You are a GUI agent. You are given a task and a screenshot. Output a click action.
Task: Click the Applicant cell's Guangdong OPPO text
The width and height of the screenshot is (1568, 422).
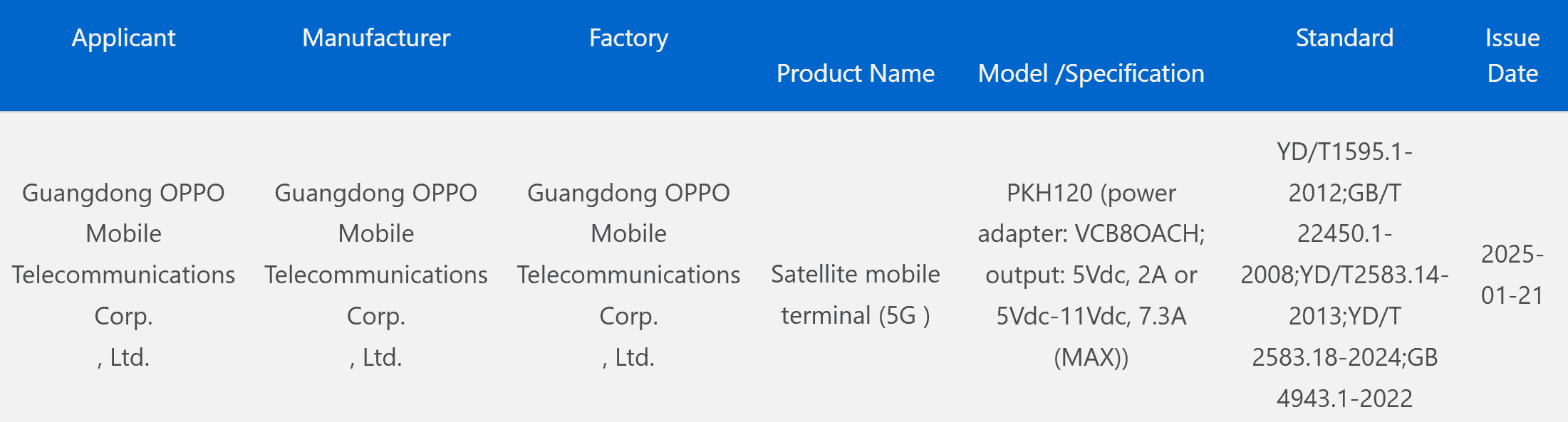tap(123, 193)
